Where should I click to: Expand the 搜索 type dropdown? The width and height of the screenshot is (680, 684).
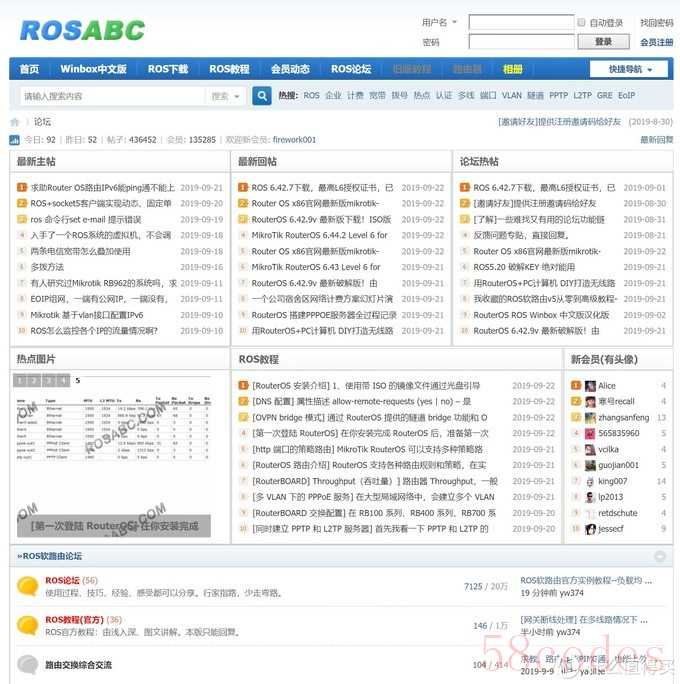click(225, 96)
